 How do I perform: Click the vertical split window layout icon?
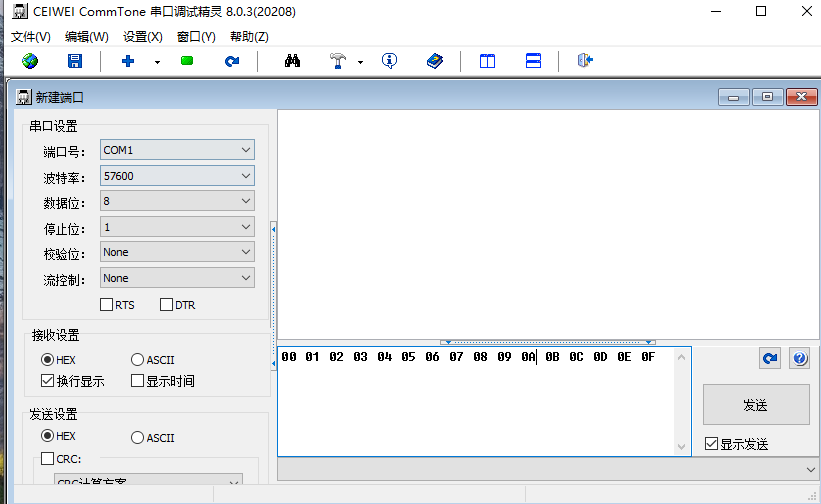coord(487,61)
